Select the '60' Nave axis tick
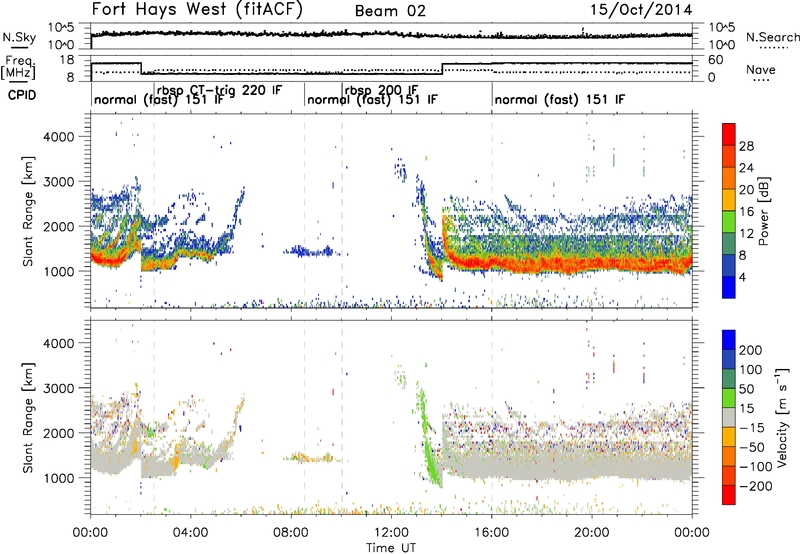This screenshot has height=554, width=800. (x=716, y=60)
